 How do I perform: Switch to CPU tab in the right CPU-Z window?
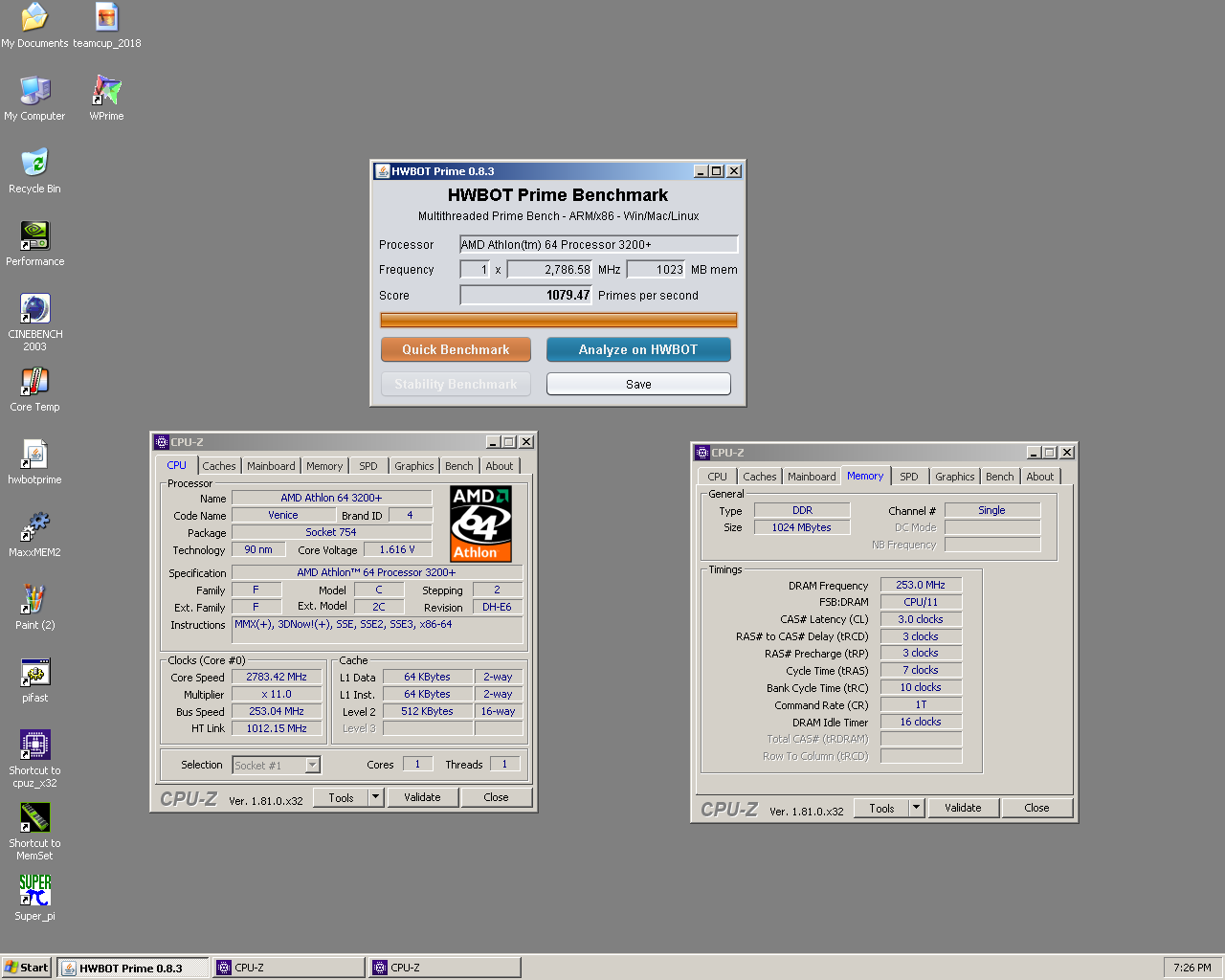717,477
